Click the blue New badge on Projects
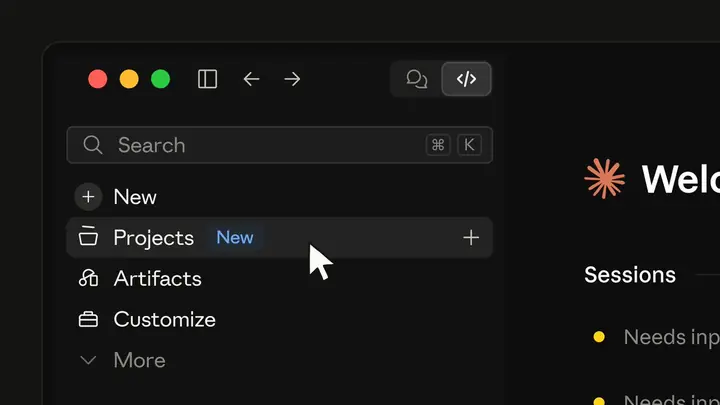The height and width of the screenshot is (405, 720). (235, 237)
